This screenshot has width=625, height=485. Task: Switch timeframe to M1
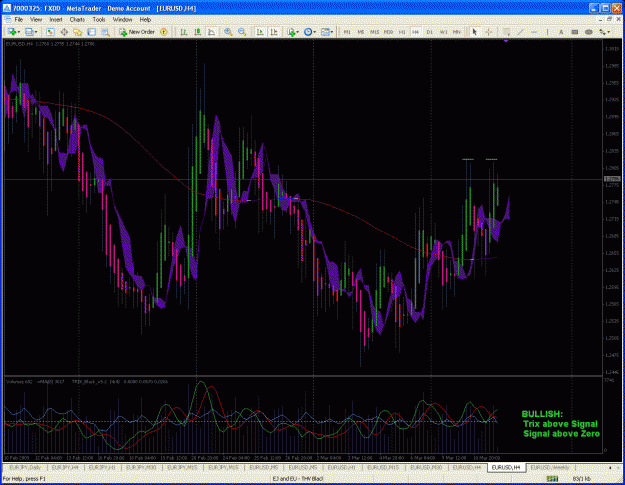(x=347, y=32)
